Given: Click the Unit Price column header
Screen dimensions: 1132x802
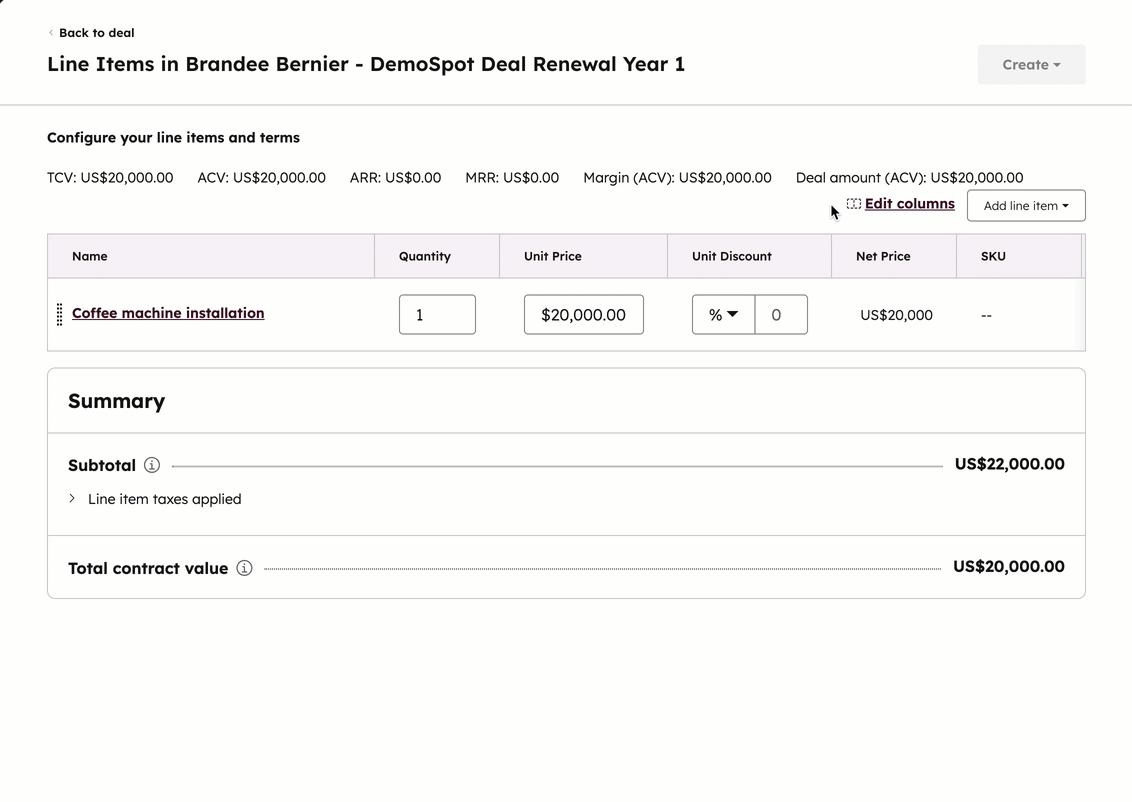Looking at the screenshot, I should pos(553,257).
